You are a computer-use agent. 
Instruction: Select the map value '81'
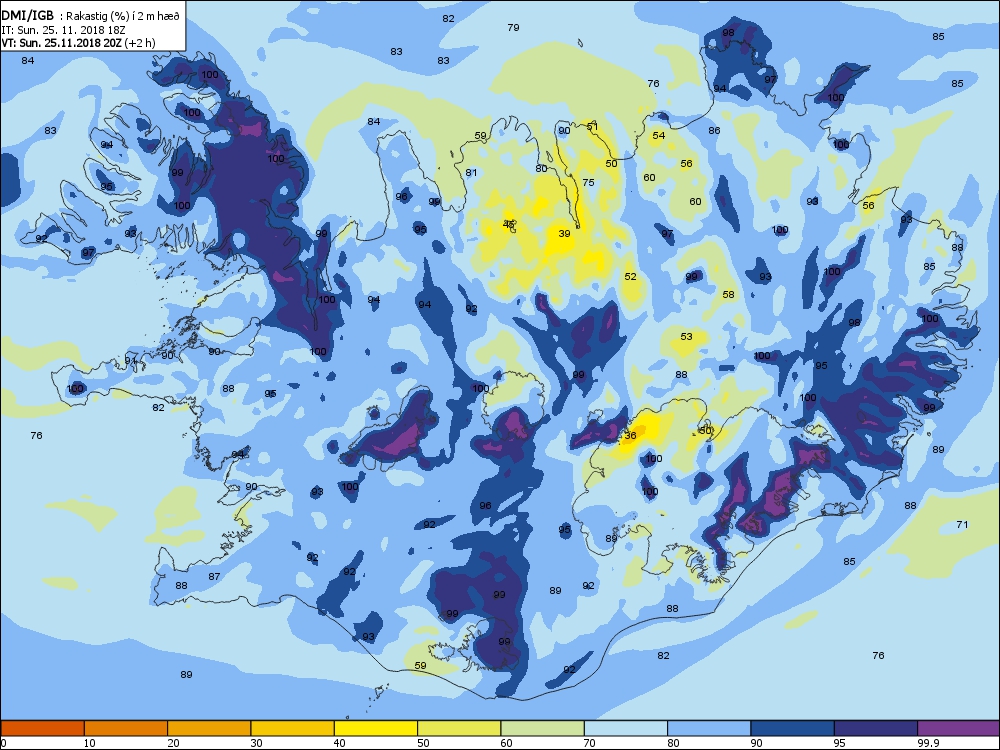pos(471,172)
